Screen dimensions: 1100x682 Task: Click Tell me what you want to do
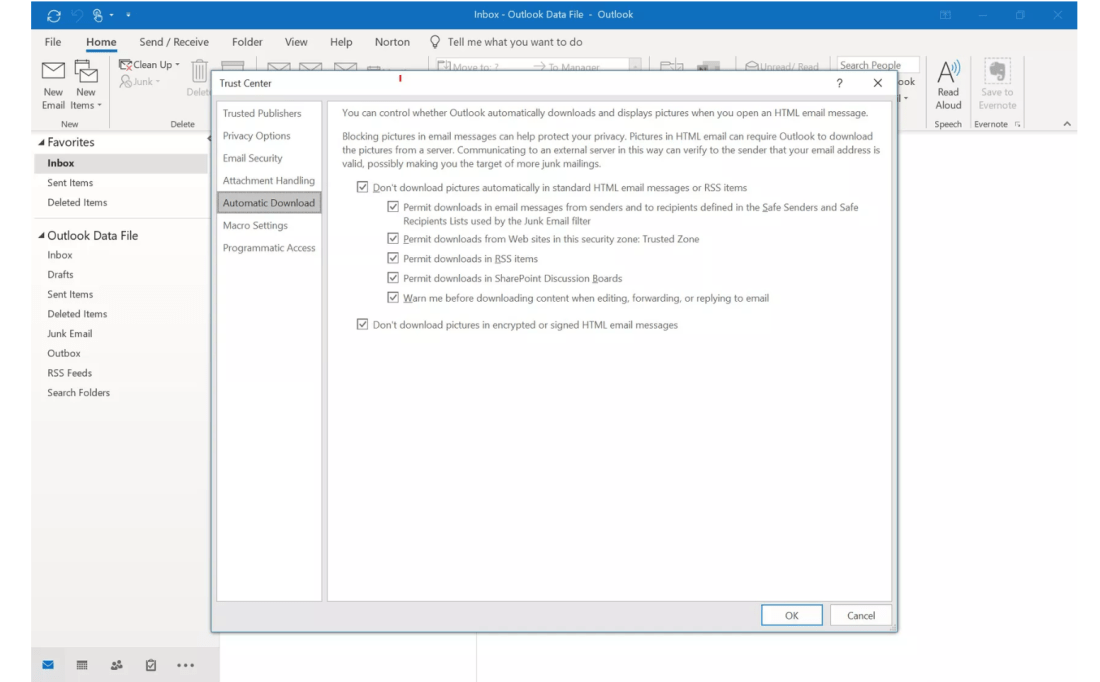[x=515, y=42]
